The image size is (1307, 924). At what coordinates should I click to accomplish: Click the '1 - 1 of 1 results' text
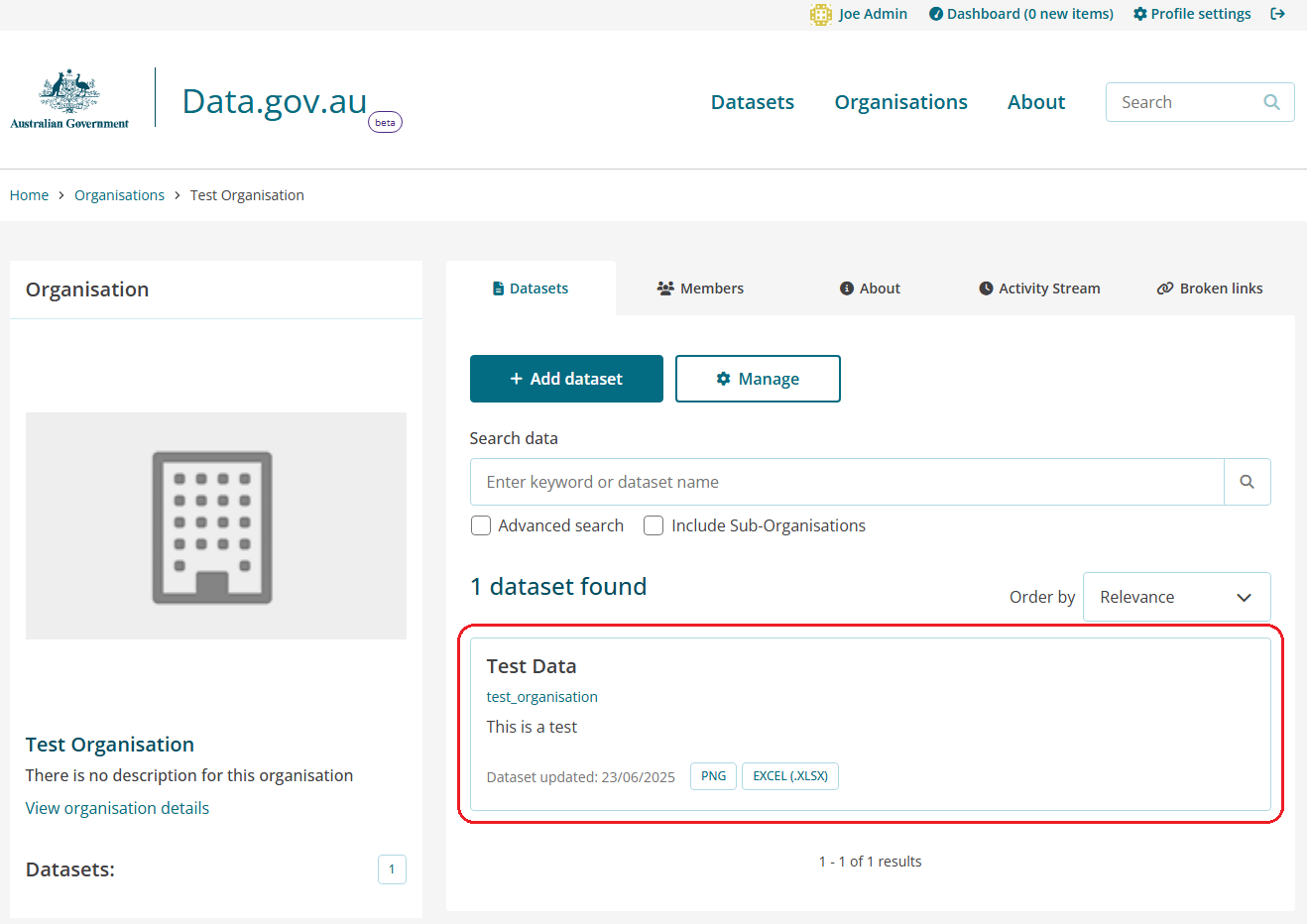coord(871,862)
